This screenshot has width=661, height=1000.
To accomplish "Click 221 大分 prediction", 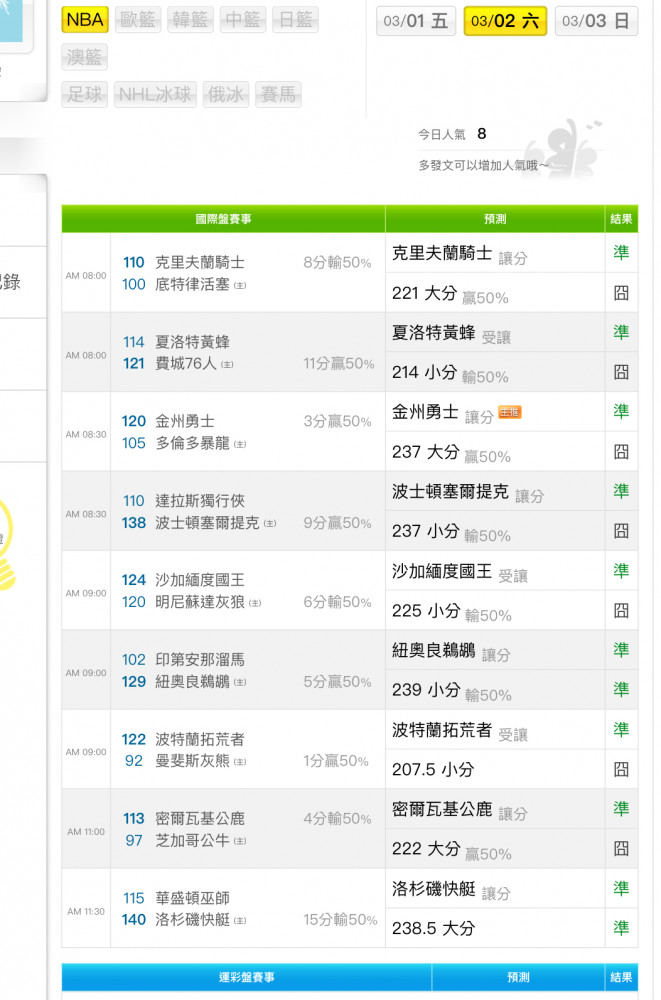I will pyautogui.click(x=425, y=293).
